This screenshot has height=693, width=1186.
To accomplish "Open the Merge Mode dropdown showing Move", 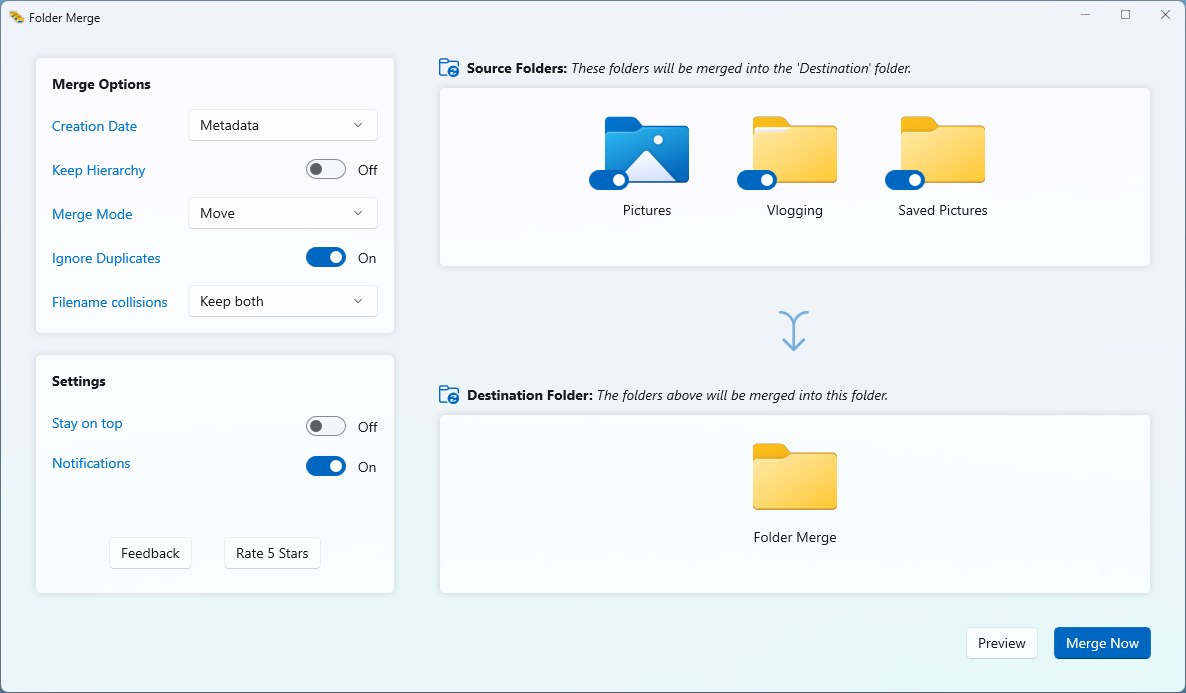I will click(x=282, y=212).
